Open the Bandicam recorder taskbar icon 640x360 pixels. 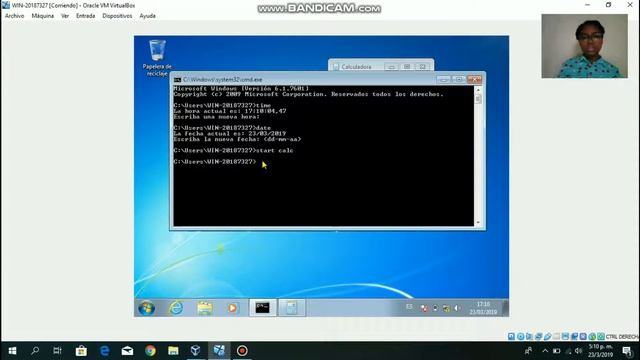pyautogui.click(x=242, y=351)
